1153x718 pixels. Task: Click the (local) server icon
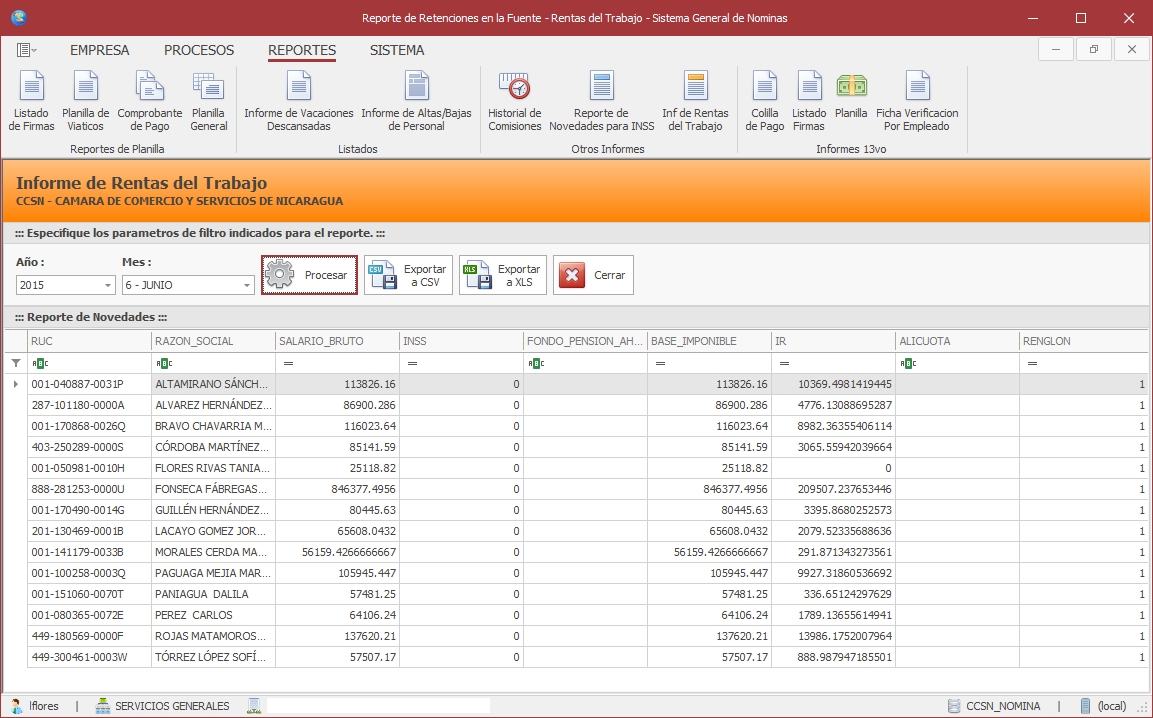point(1085,706)
